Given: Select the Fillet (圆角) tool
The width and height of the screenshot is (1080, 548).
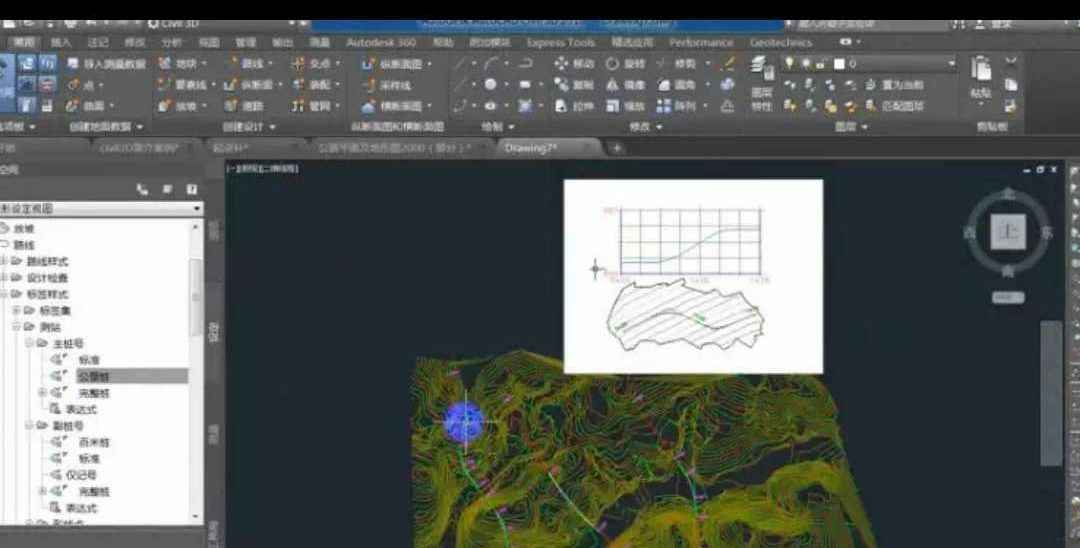Looking at the screenshot, I should click(676, 85).
